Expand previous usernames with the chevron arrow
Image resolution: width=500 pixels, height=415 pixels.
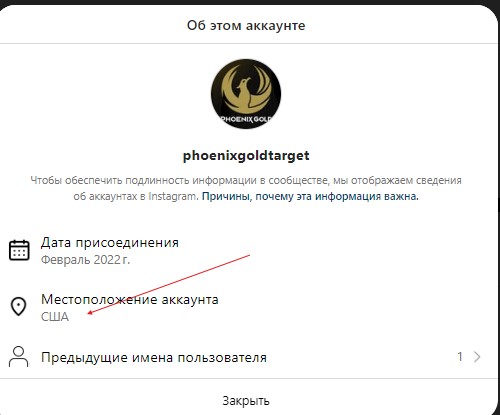tap(477, 357)
